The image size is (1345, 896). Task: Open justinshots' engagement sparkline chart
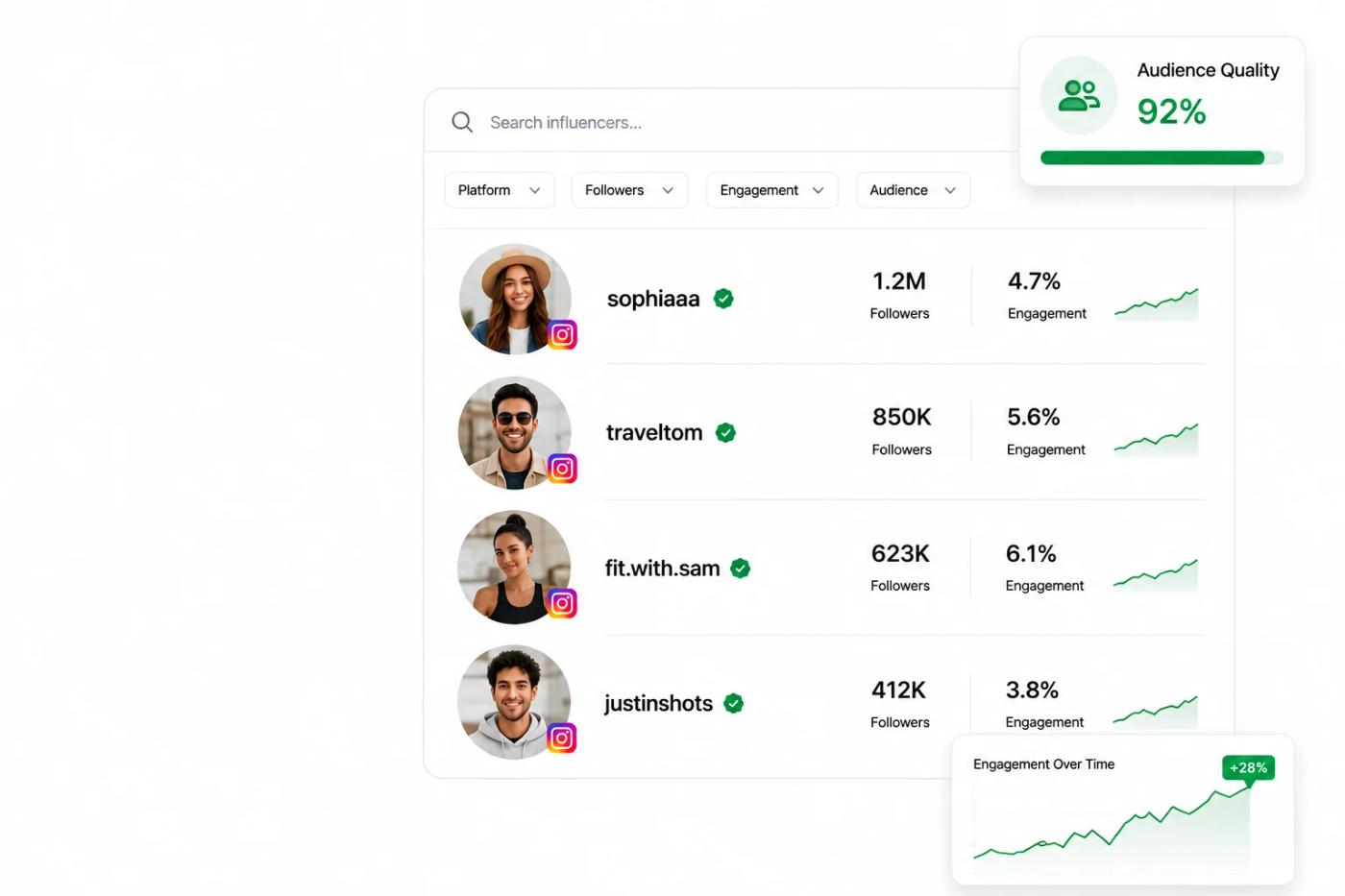pyautogui.click(x=1156, y=712)
